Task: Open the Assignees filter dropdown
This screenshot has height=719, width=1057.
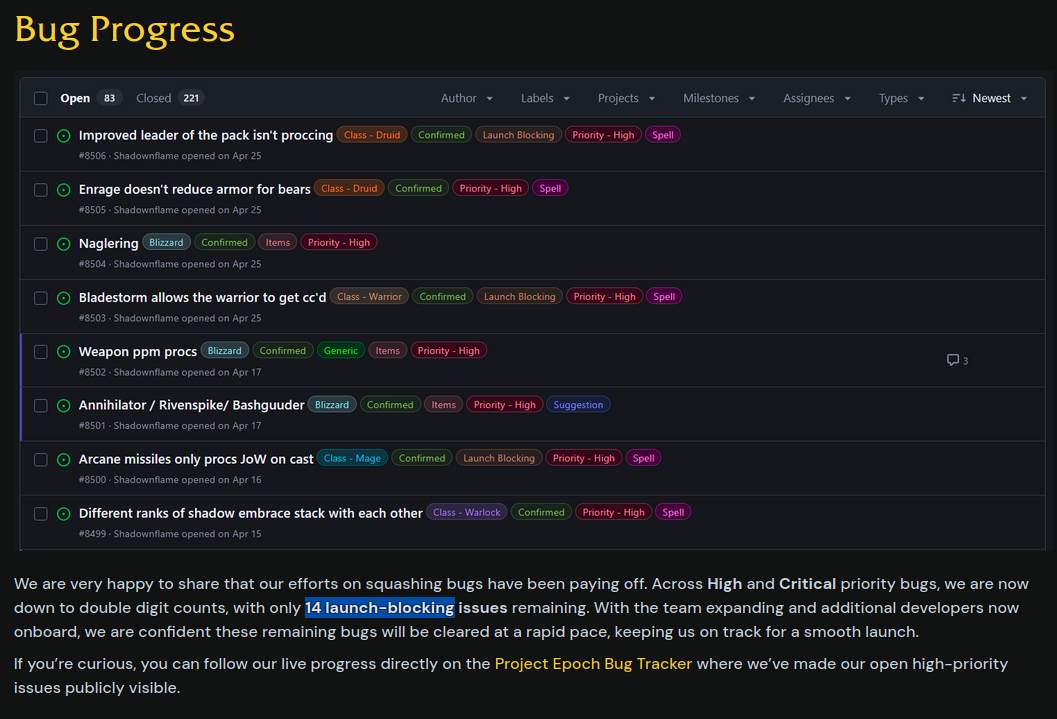Action: tap(816, 98)
